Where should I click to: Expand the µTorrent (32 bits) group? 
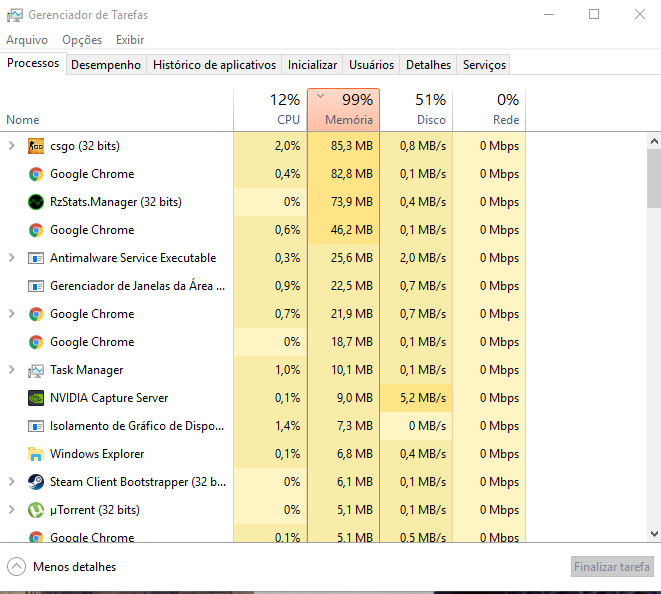pos(12,510)
